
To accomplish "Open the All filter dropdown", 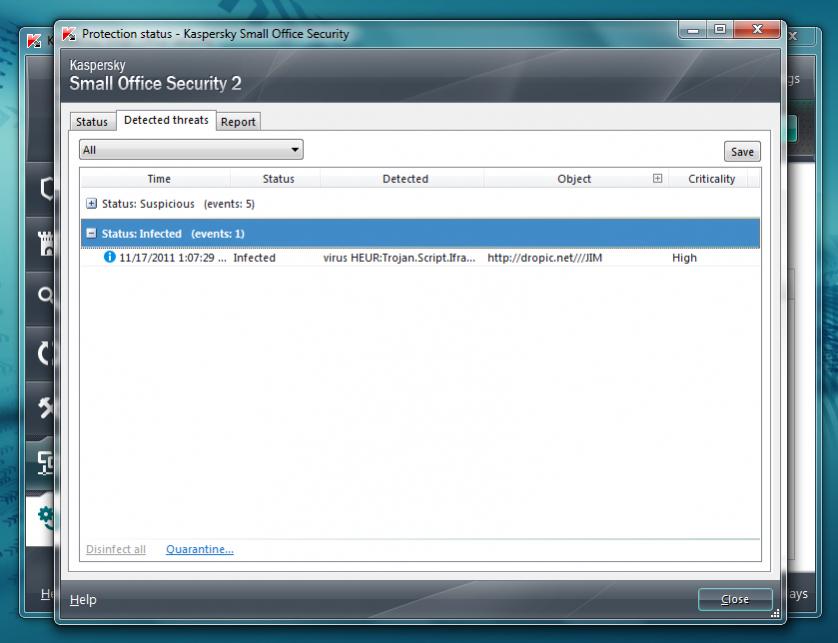I will pos(191,150).
